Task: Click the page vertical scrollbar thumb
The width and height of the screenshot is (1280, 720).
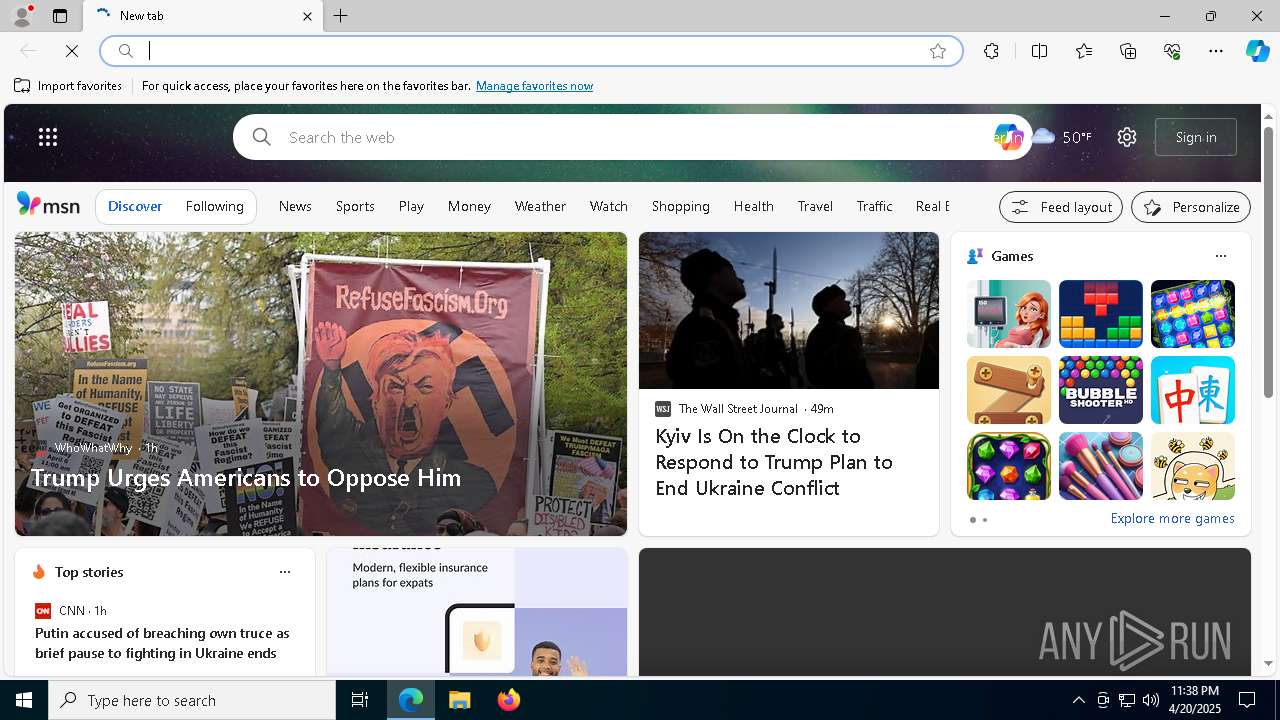Action: point(1268,262)
